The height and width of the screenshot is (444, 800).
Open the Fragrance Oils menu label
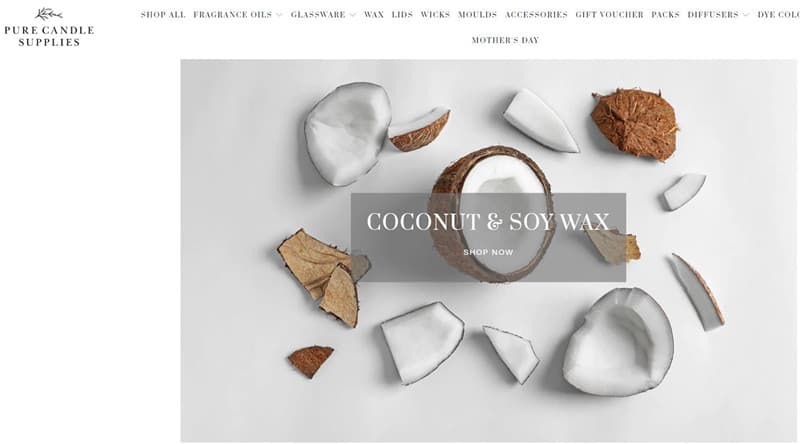click(x=233, y=15)
